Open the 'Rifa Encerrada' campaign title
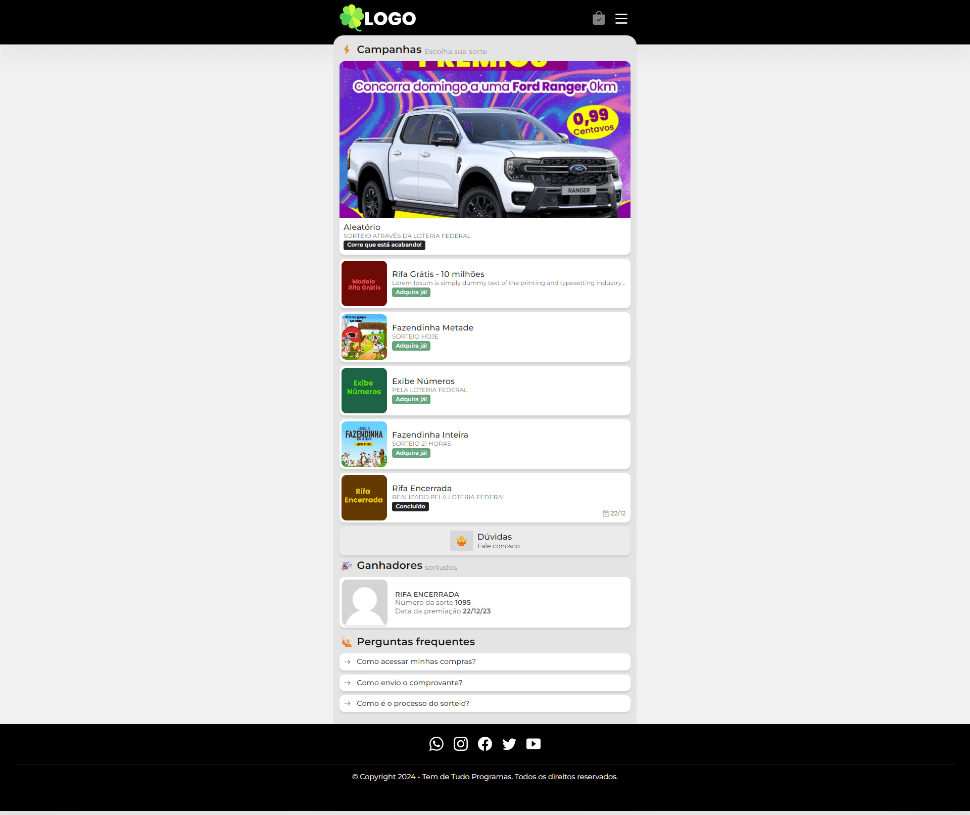This screenshot has height=815, width=970. pos(422,488)
